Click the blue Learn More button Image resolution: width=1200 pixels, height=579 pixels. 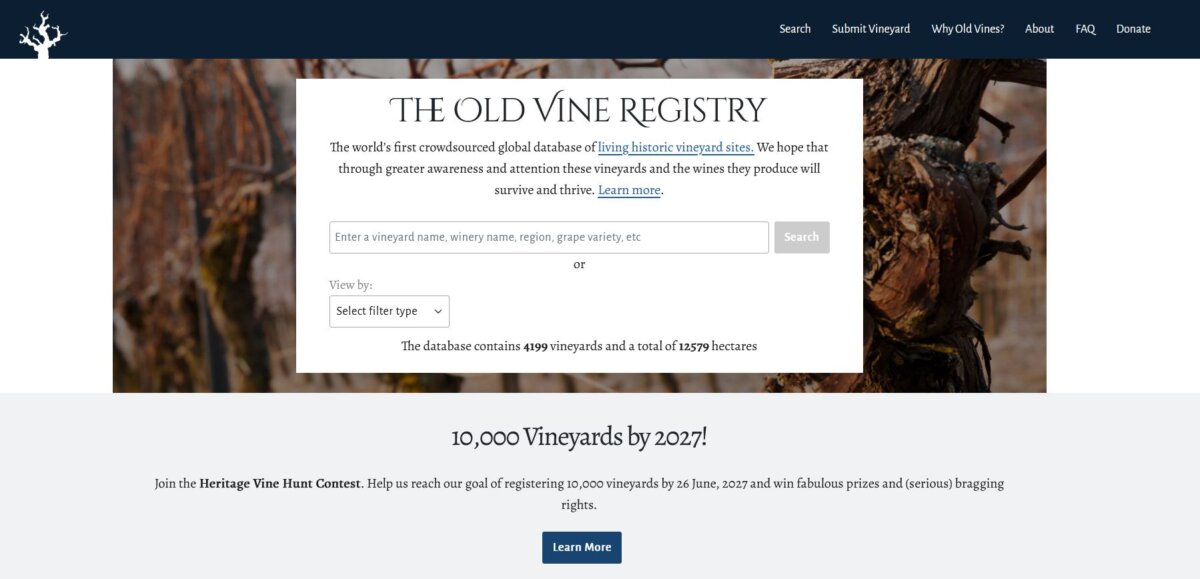click(x=582, y=547)
